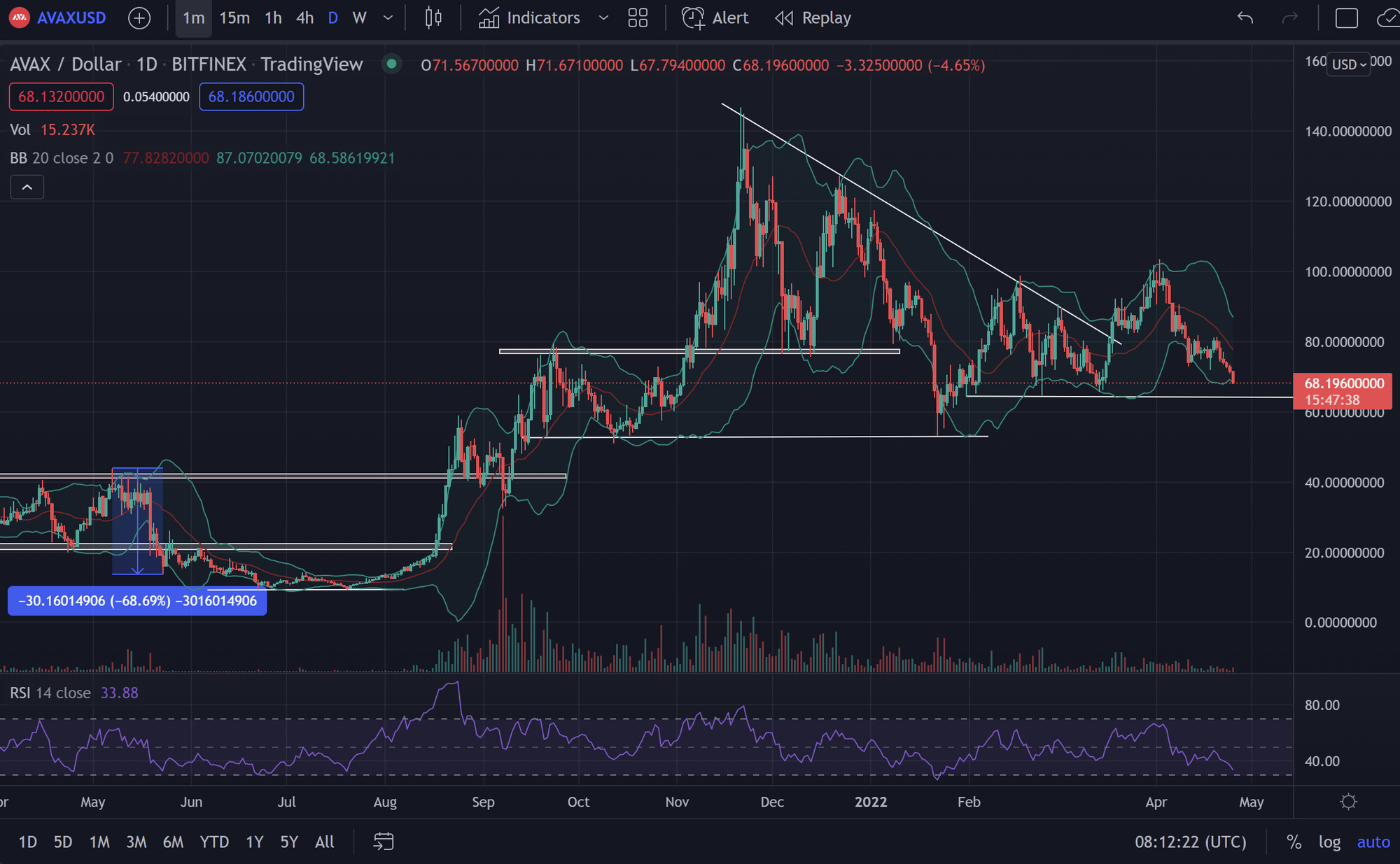Switch to the 4h timeframe
This screenshot has height=864, width=1400.
click(304, 18)
